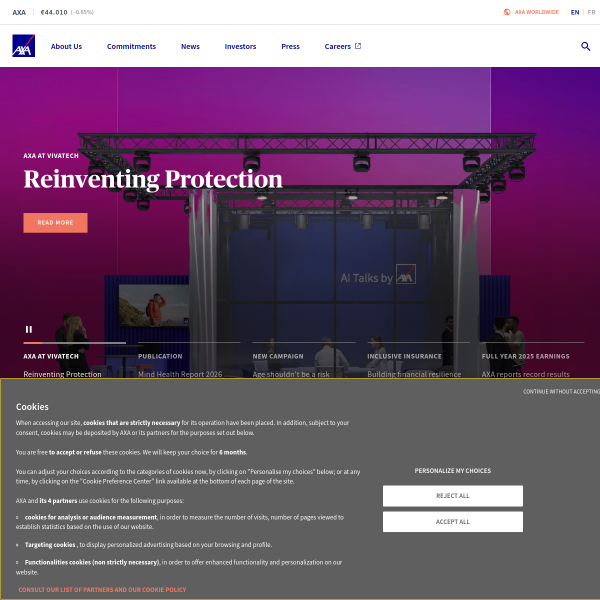Open the Investors menu
600x600 pixels.
tap(240, 46)
